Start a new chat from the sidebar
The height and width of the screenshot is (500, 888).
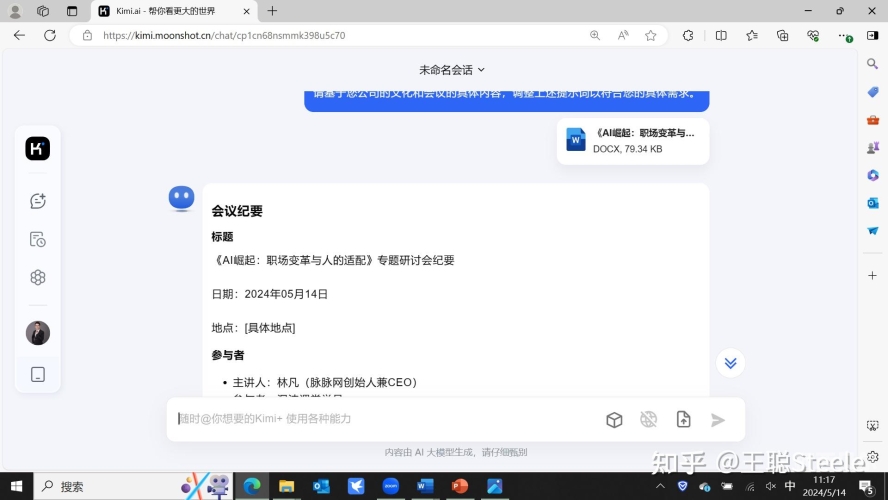[x=37, y=201]
